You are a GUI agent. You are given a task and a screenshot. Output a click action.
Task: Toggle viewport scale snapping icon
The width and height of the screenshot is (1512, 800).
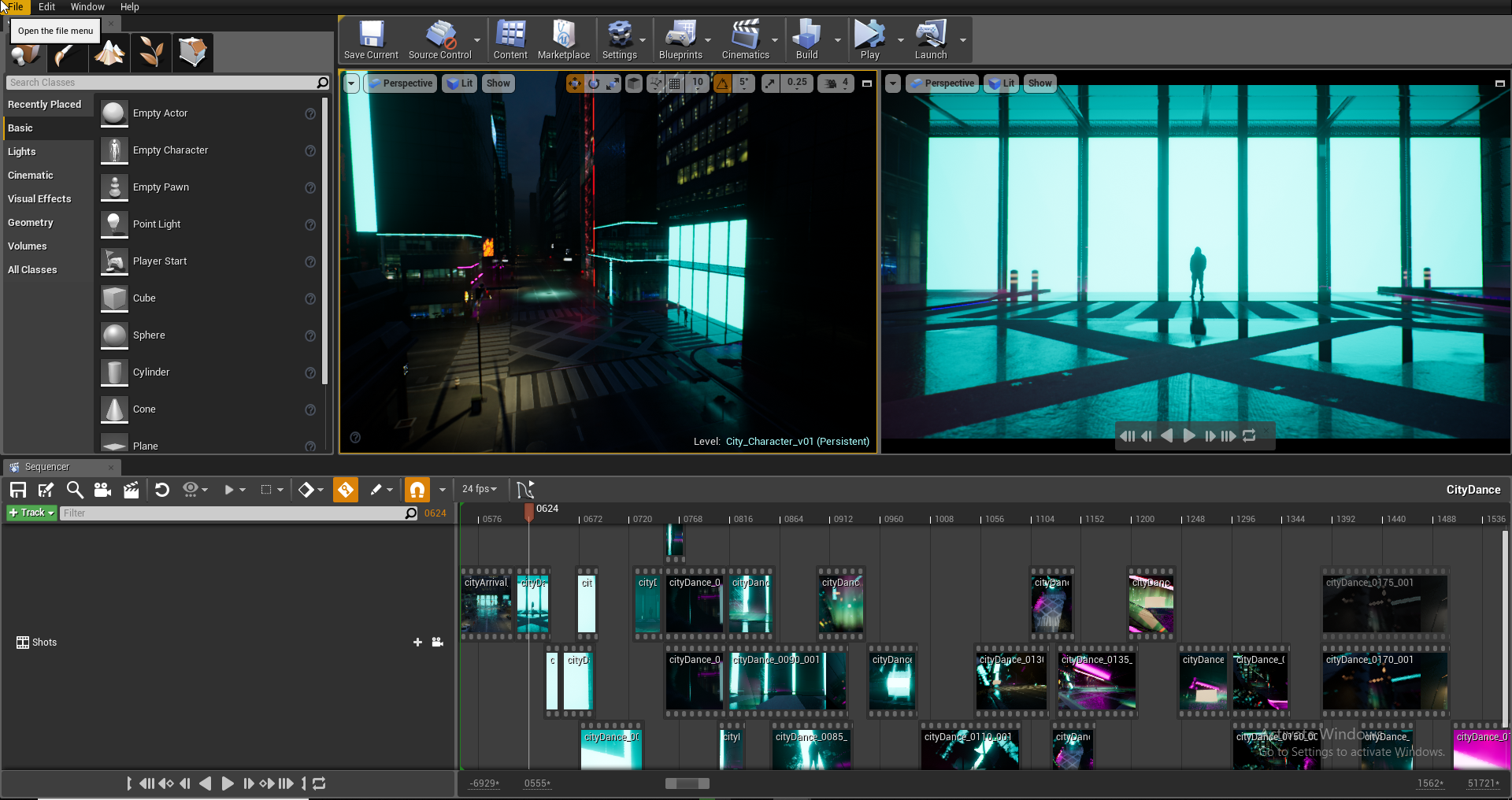coord(770,83)
